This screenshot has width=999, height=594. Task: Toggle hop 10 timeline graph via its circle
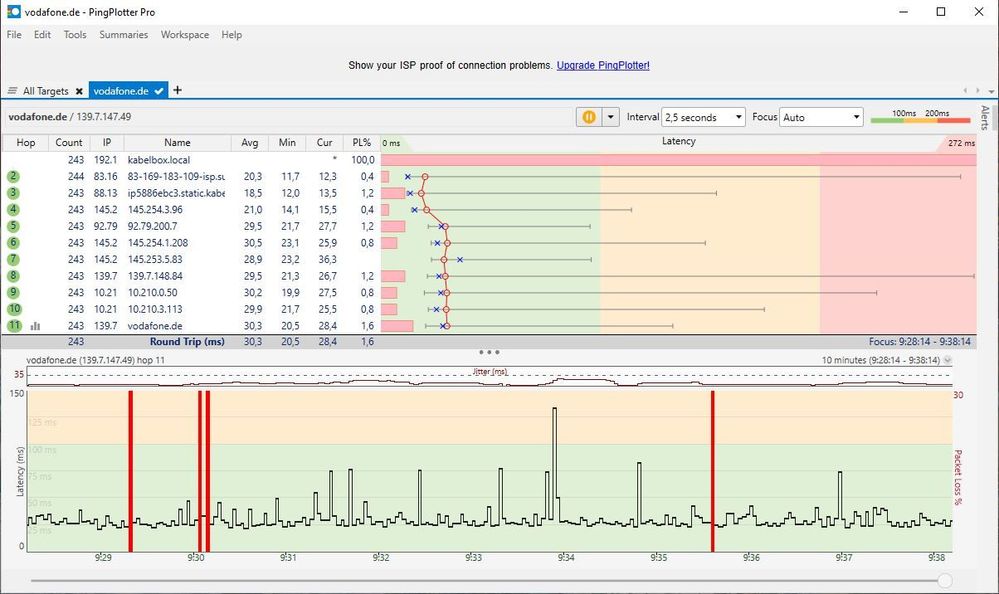pyautogui.click(x=13, y=309)
